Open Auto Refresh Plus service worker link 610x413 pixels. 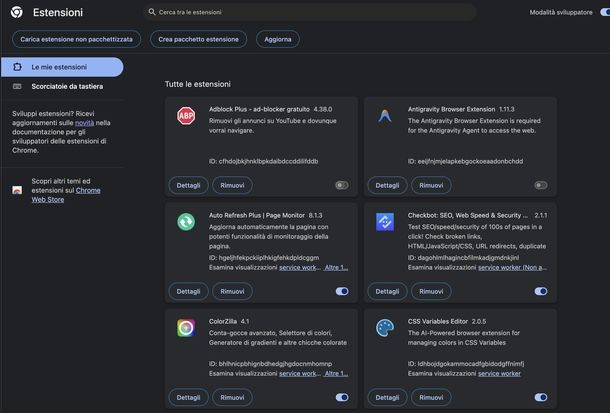[300, 268]
